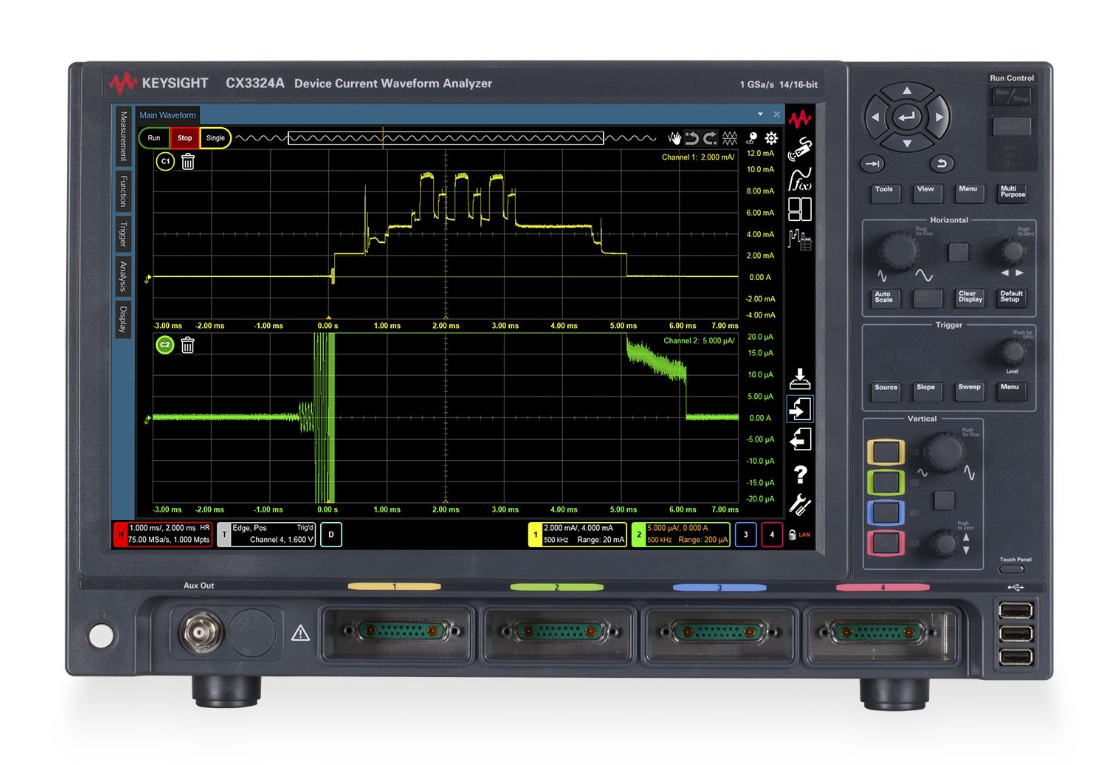Open the wrench configuration icon
The image size is (1105, 765).
799,505
